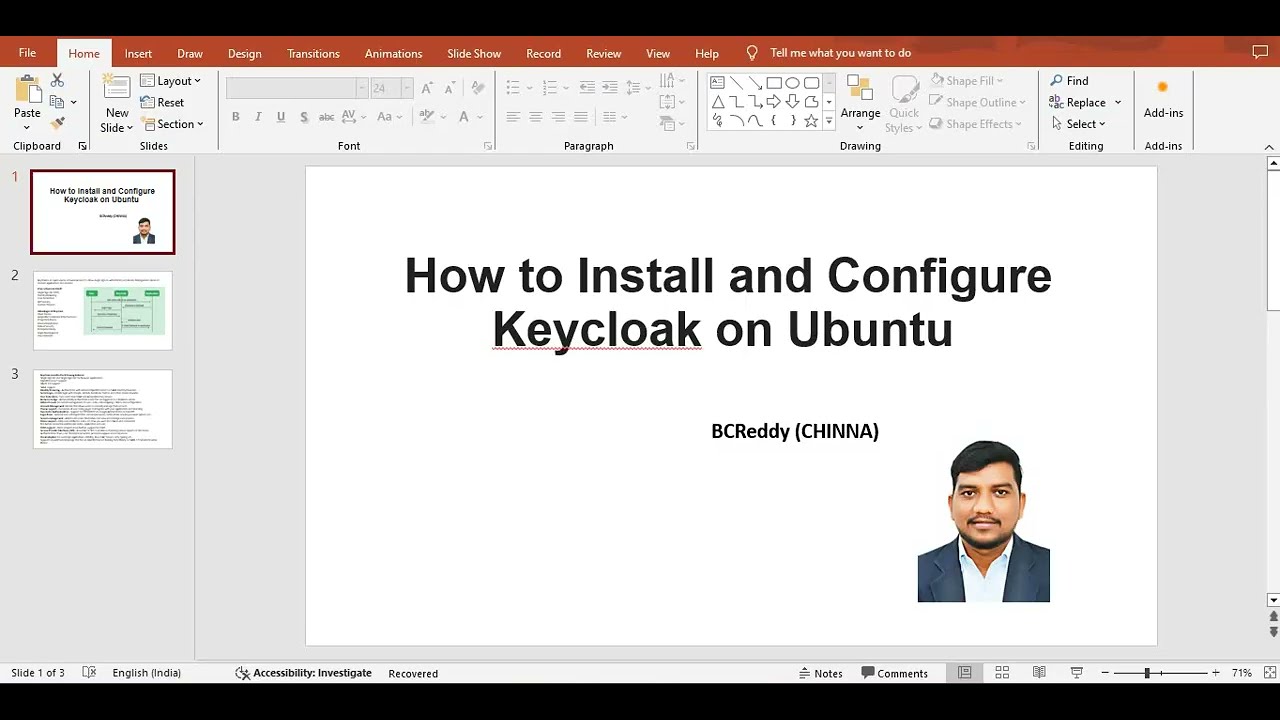Image resolution: width=1280 pixels, height=720 pixels.
Task: Toggle Underline formatting
Action: coord(281,117)
